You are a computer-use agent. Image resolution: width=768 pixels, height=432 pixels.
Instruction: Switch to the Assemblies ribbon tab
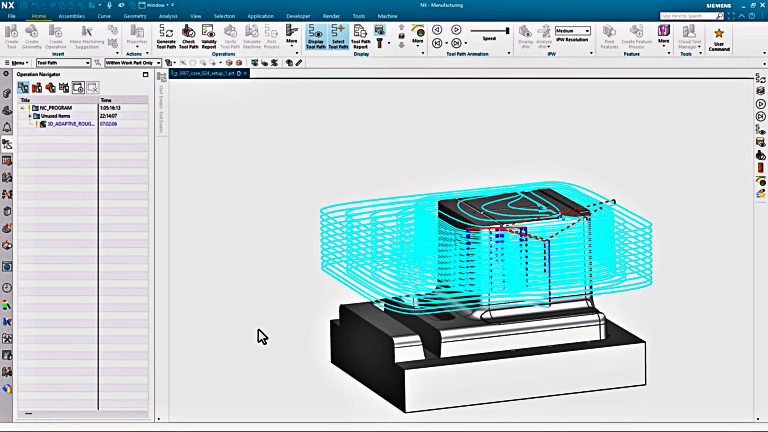coord(72,16)
